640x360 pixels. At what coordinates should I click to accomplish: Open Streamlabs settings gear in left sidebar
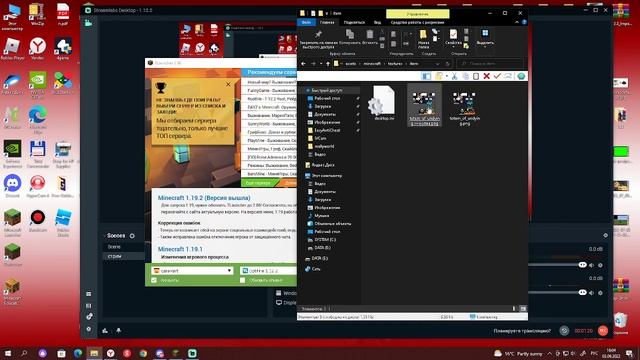click(89, 329)
